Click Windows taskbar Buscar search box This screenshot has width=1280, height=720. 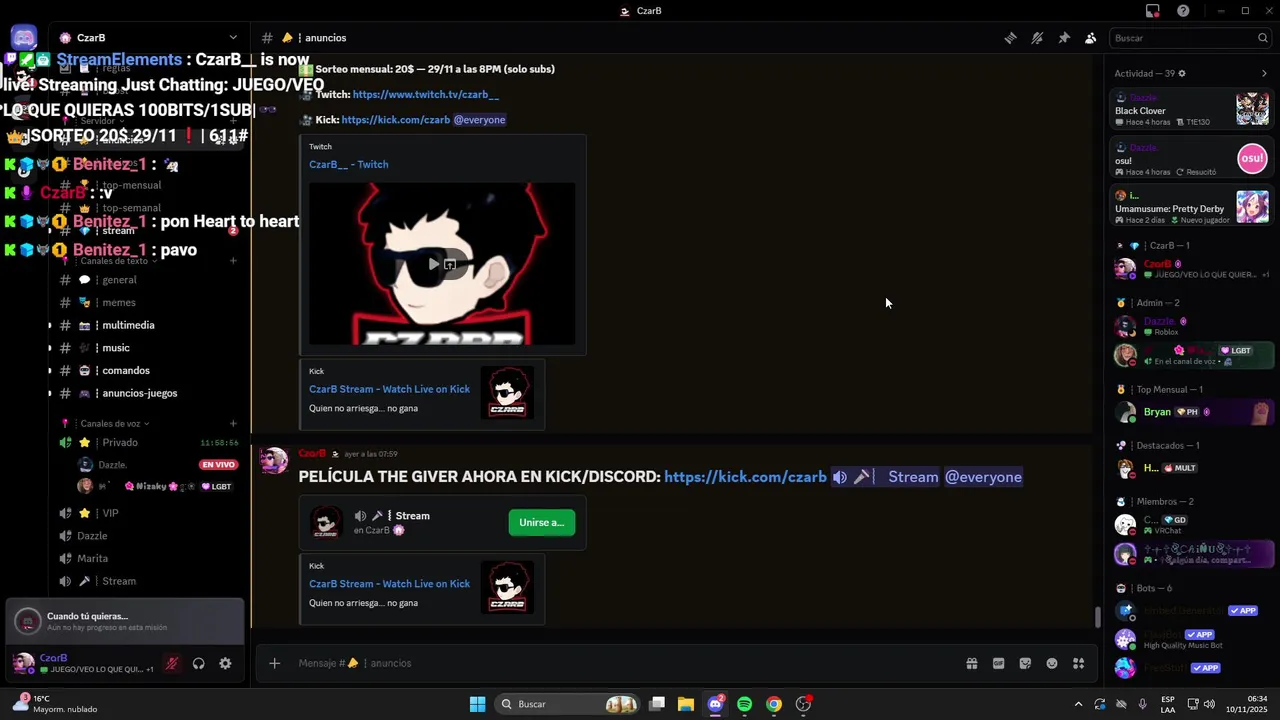[568, 704]
